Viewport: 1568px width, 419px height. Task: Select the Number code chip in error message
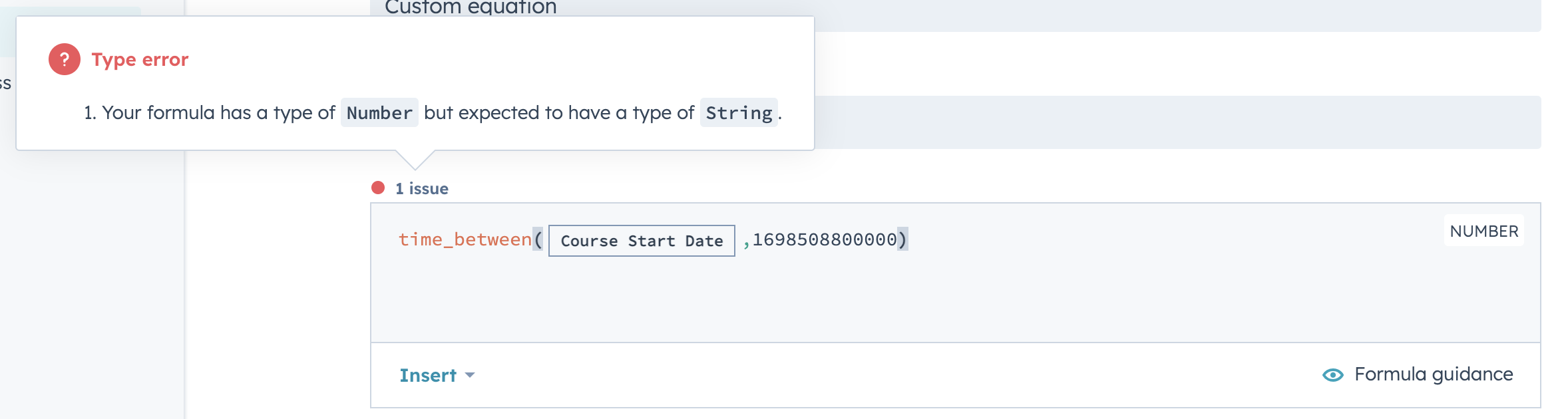point(379,112)
